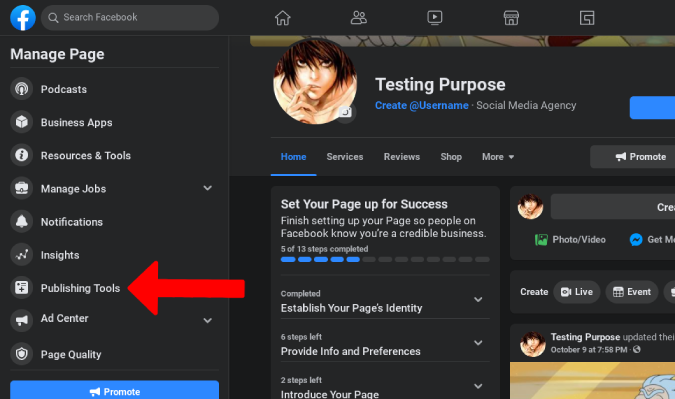Open the Watch video icon
Image resolution: width=675 pixels, height=399 pixels.
(x=435, y=18)
